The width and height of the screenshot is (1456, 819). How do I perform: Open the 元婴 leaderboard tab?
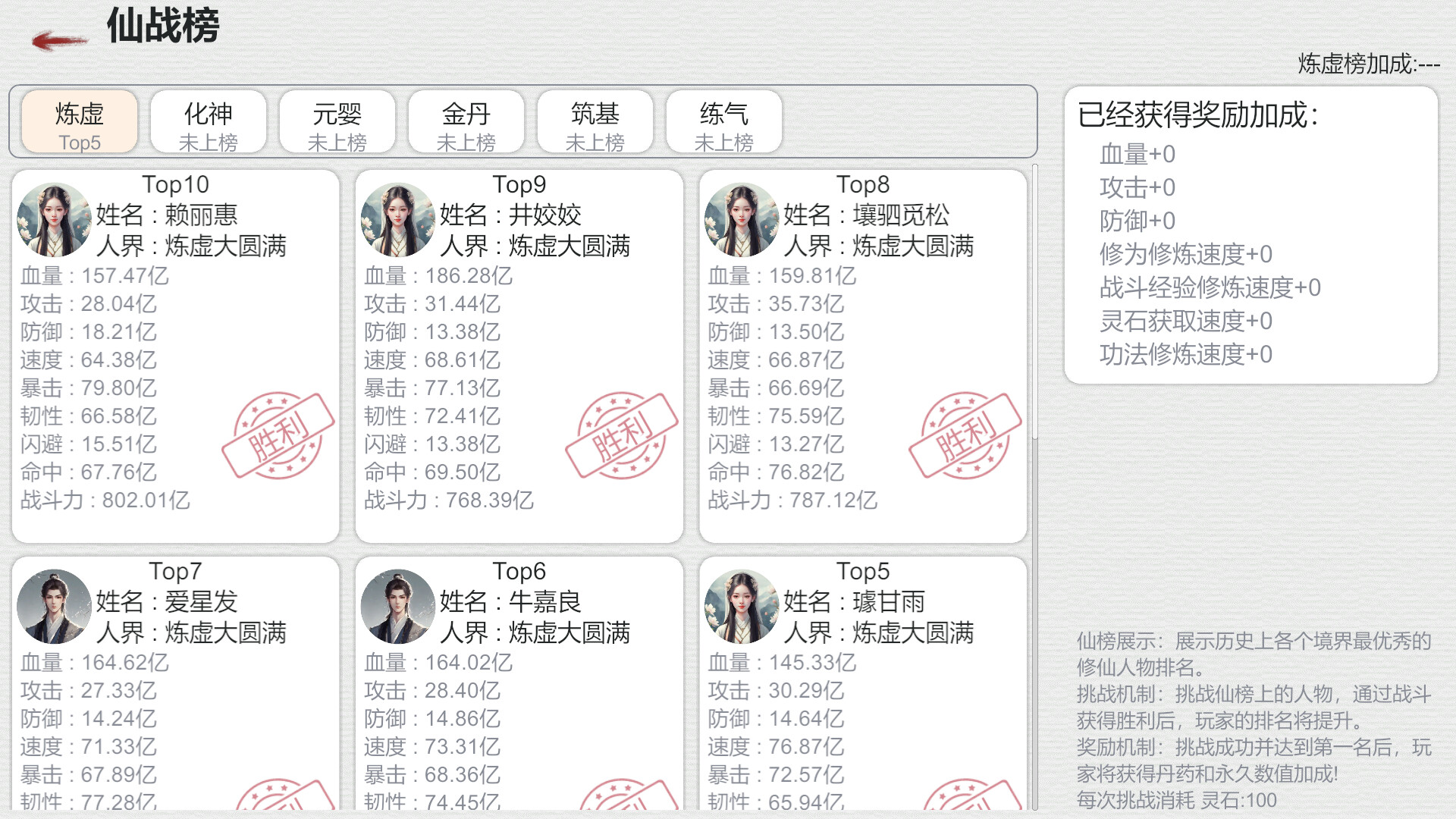(337, 121)
